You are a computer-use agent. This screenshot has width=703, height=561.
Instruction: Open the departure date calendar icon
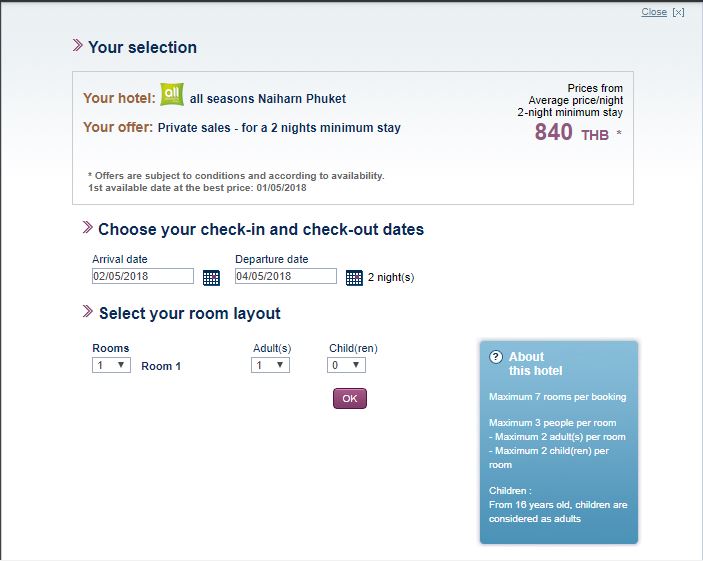[x=354, y=278]
